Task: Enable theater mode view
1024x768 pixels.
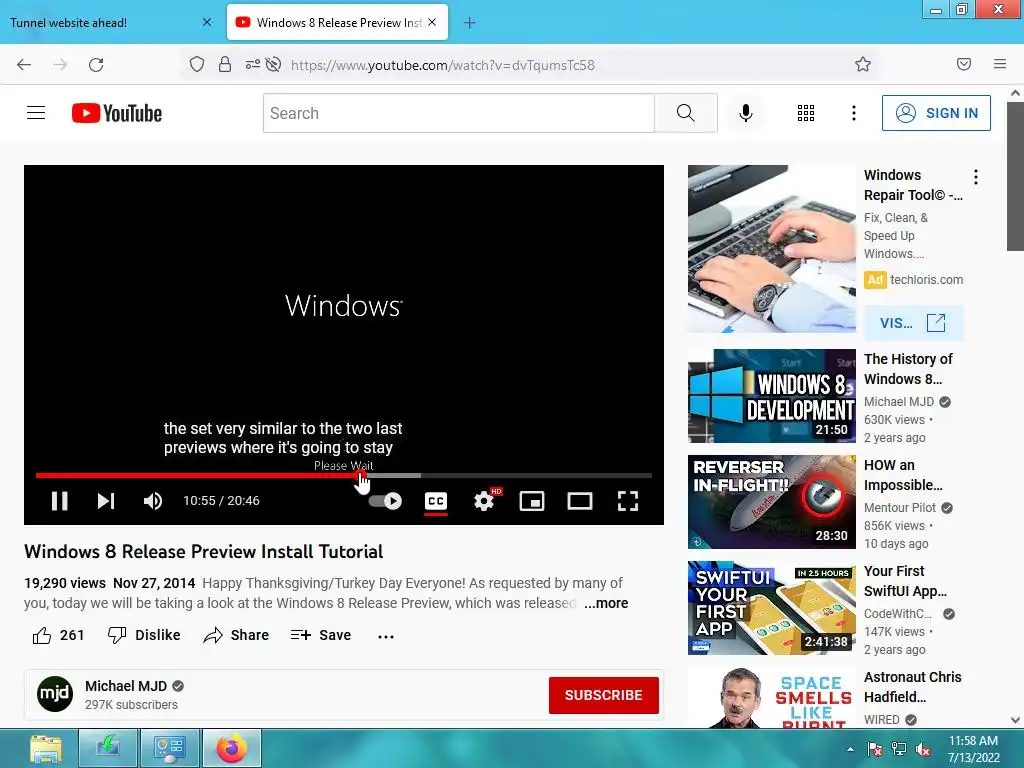Action: [580, 501]
